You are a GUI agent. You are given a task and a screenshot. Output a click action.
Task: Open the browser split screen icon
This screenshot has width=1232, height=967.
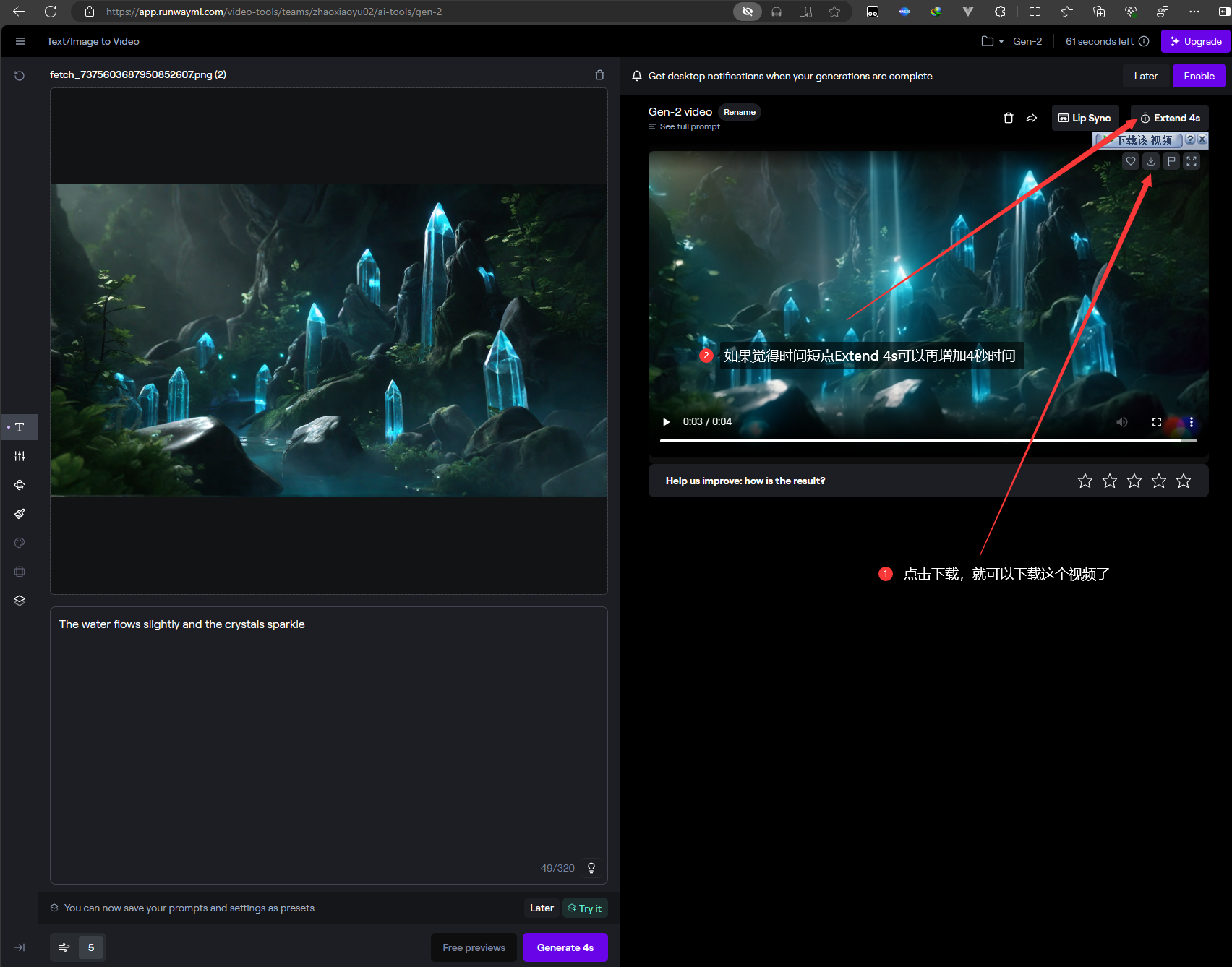1035,12
